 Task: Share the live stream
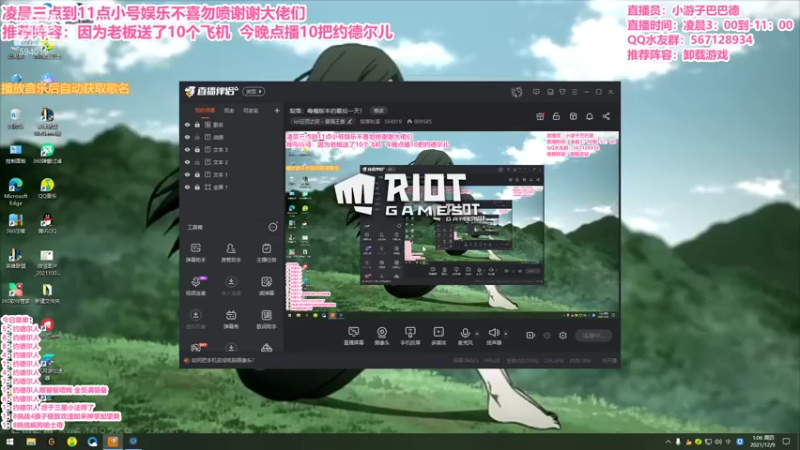click(x=606, y=116)
